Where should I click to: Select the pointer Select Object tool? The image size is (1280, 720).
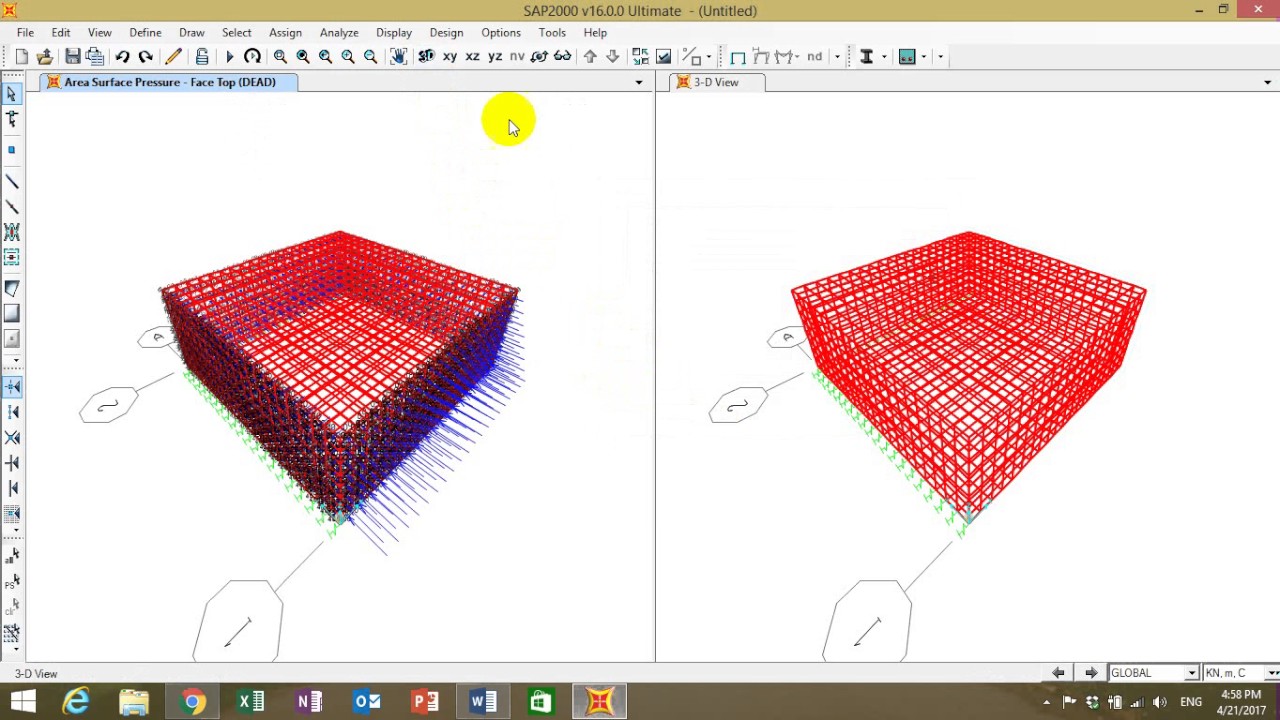(12, 94)
